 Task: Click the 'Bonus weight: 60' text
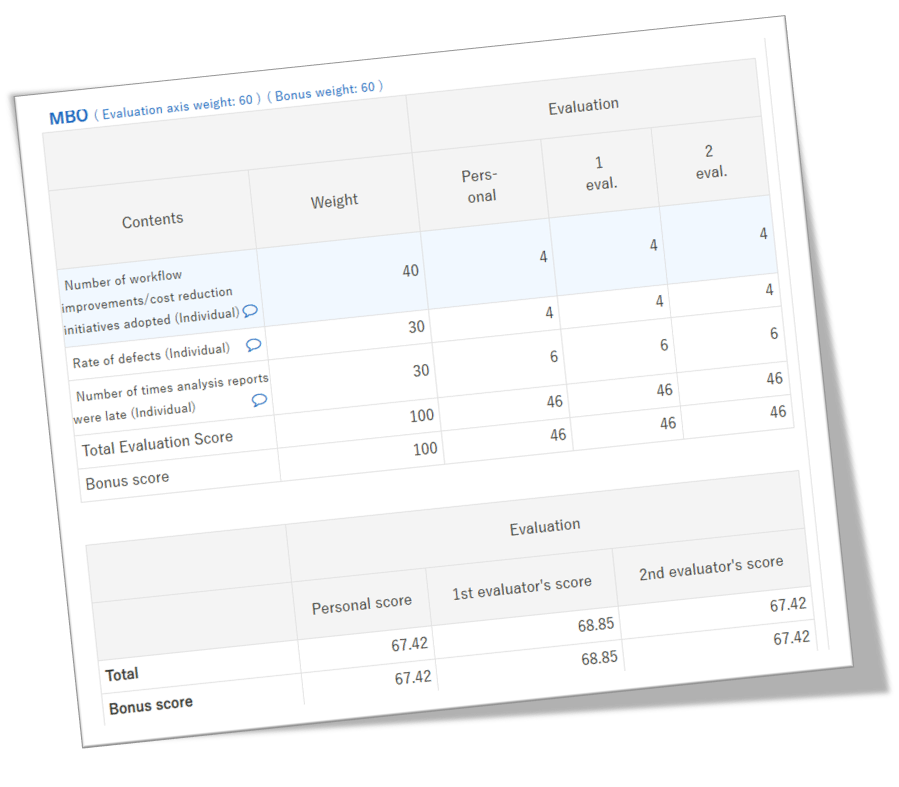click(x=325, y=91)
